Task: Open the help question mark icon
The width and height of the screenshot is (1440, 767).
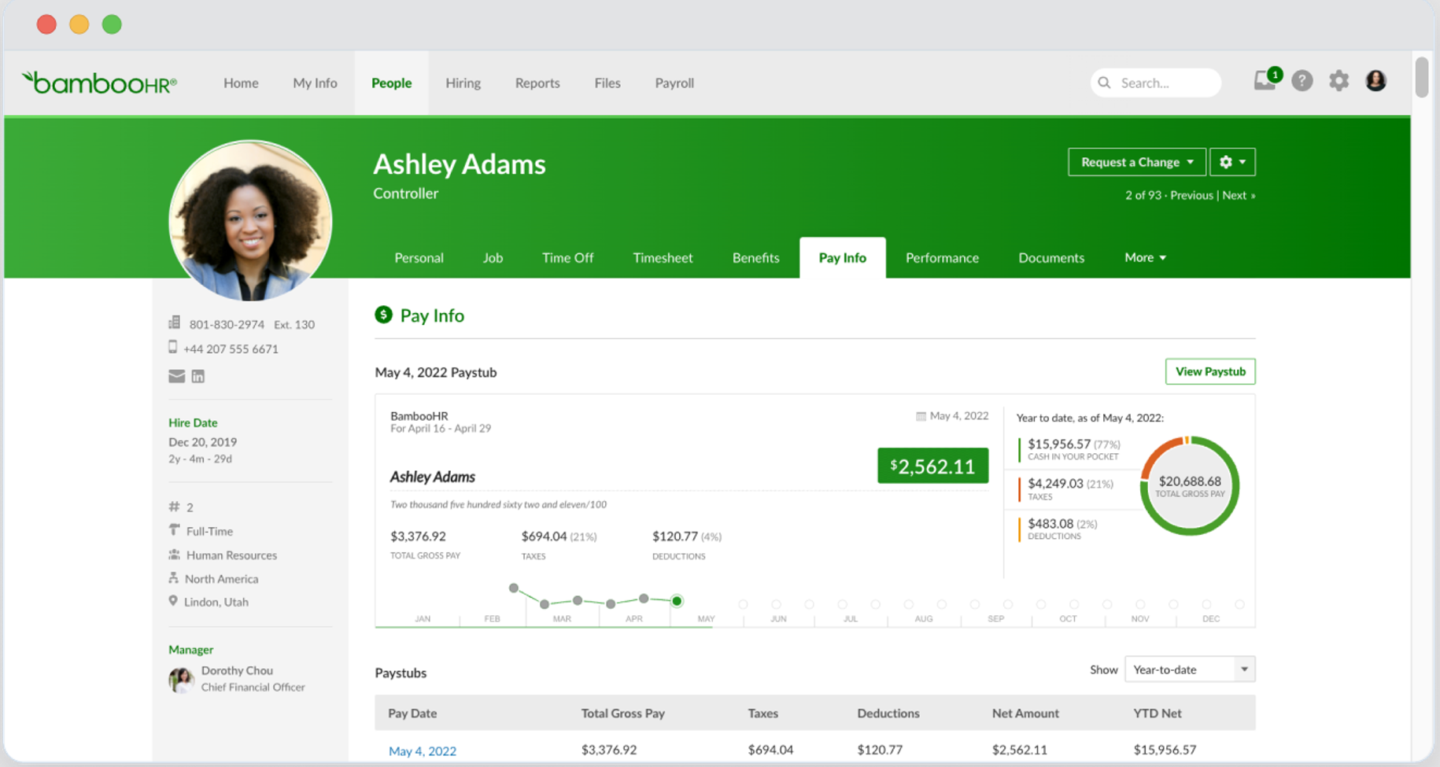Action: coord(1302,81)
